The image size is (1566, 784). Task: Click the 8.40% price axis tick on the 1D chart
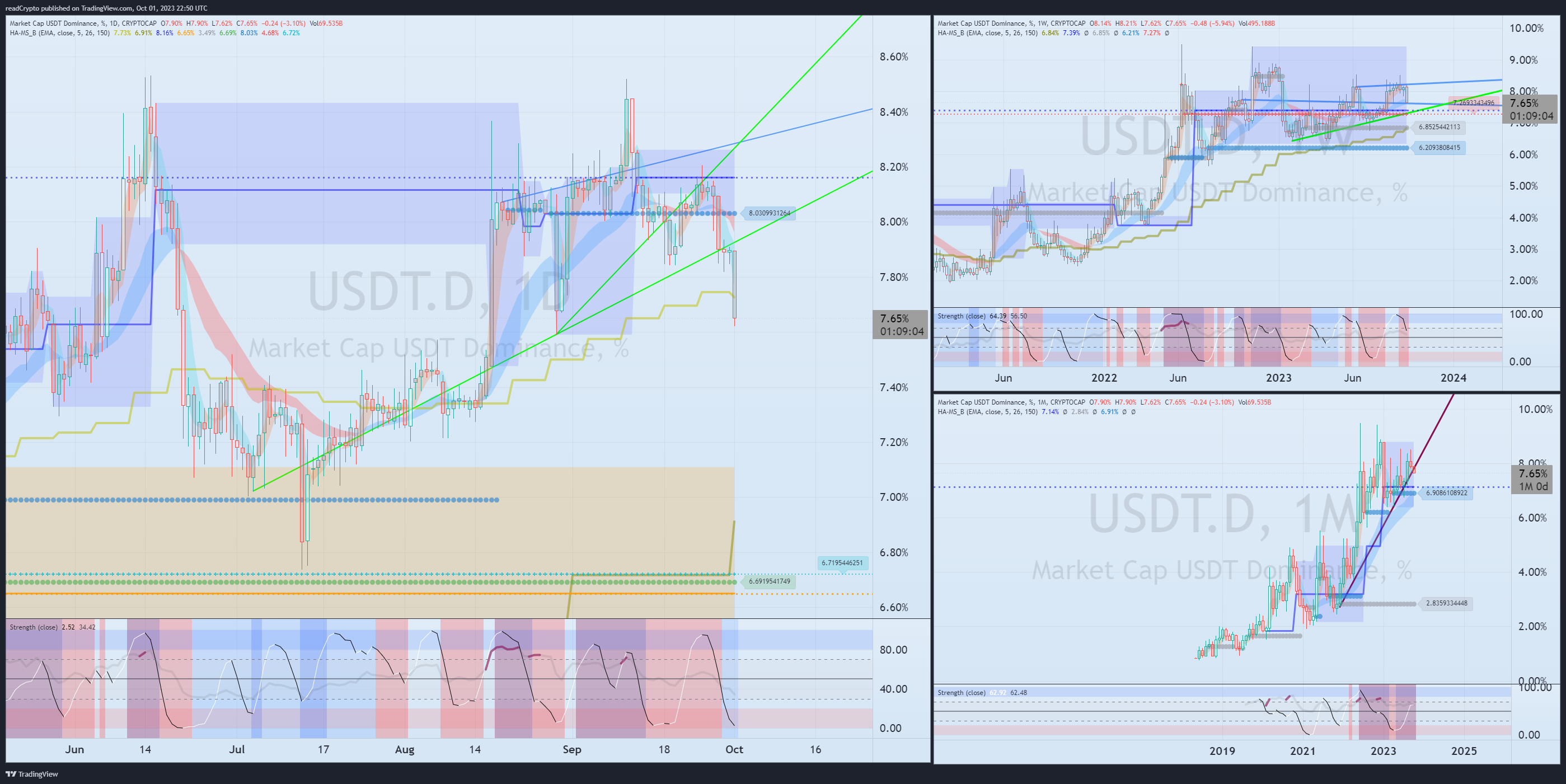(x=894, y=112)
